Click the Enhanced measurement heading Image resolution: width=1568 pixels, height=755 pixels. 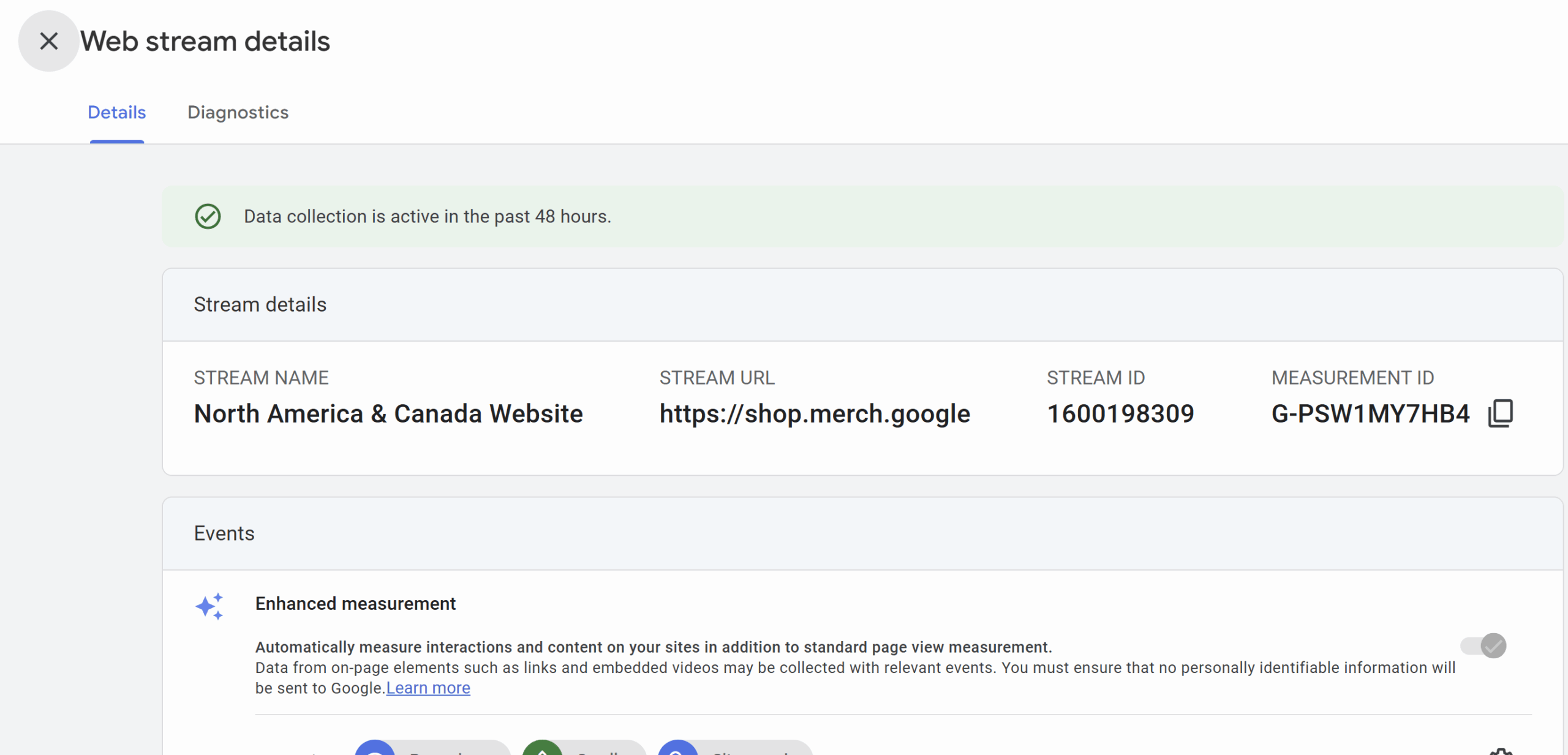coord(355,604)
